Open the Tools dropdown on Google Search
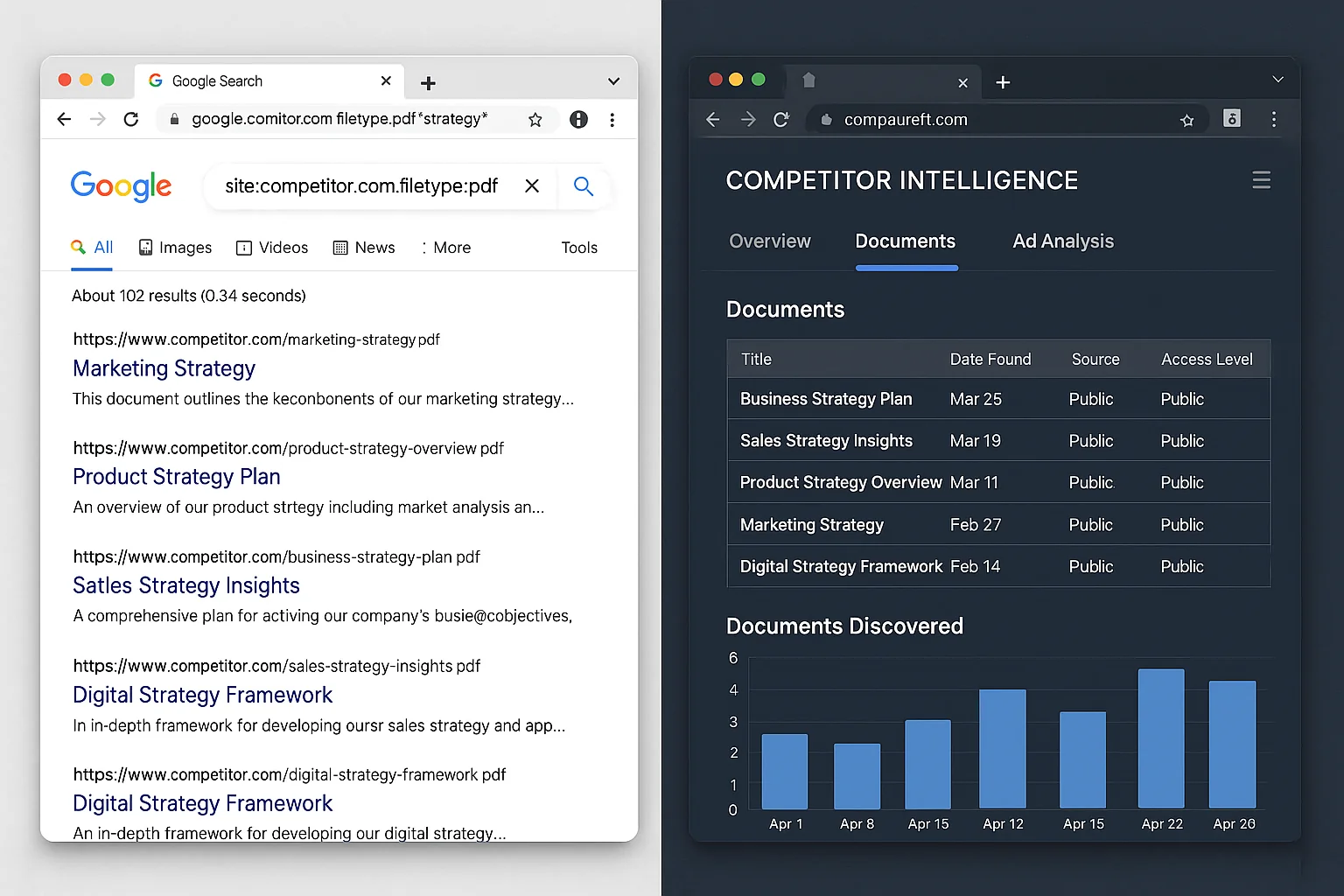1344x896 pixels. pos(579,248)
